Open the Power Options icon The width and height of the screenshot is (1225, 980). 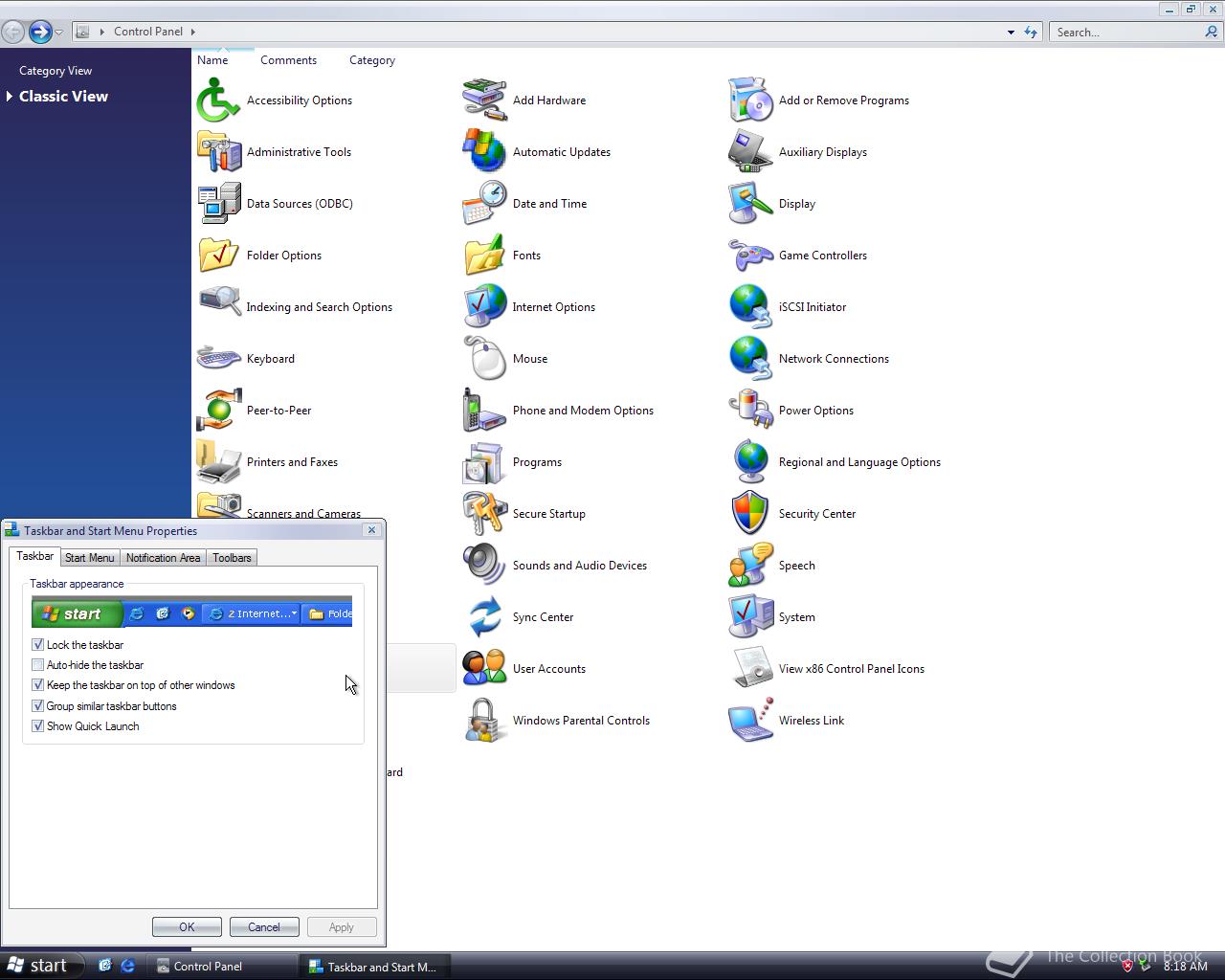[751, 411]
